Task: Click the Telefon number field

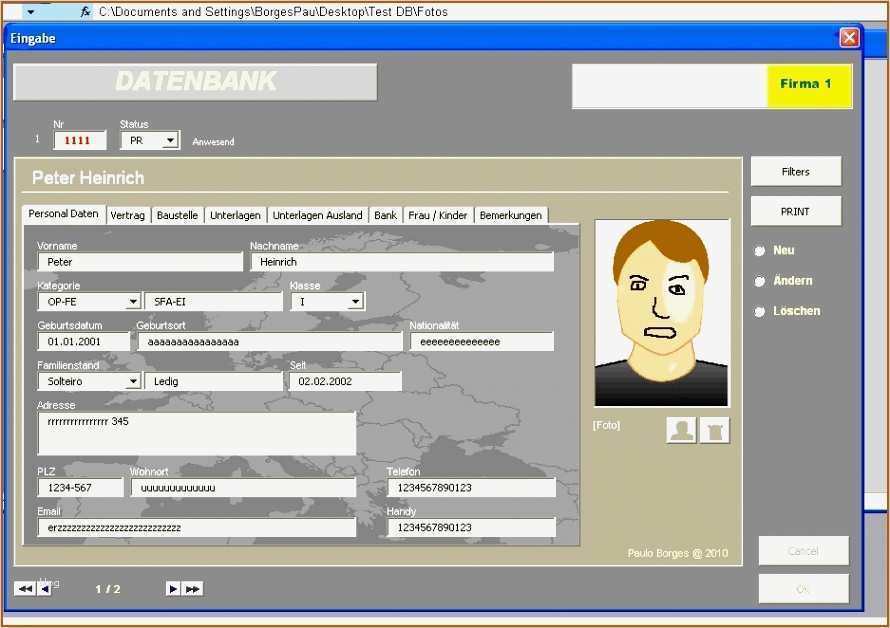Action: [471, 487]
